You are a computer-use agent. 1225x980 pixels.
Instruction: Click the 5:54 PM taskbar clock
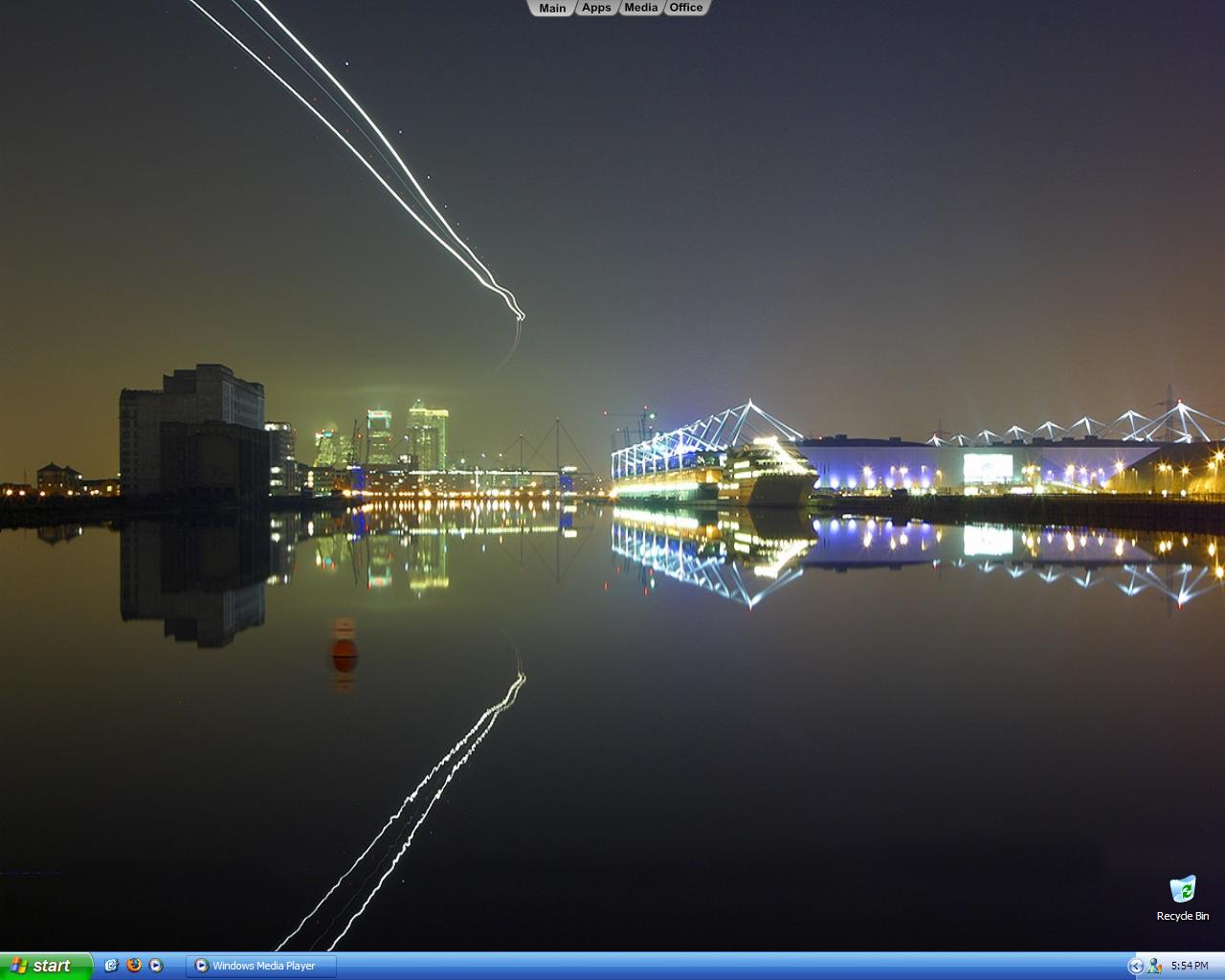pyautogui.click(x=1190, y=966)
